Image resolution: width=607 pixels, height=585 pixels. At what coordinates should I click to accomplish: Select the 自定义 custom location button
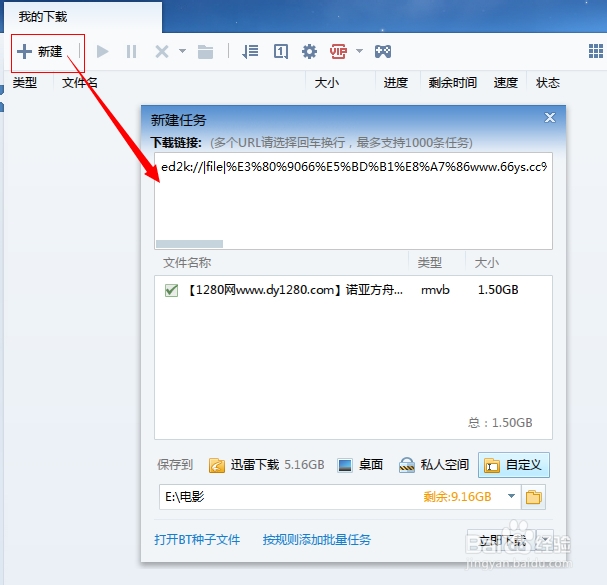[x=514, y=465]
